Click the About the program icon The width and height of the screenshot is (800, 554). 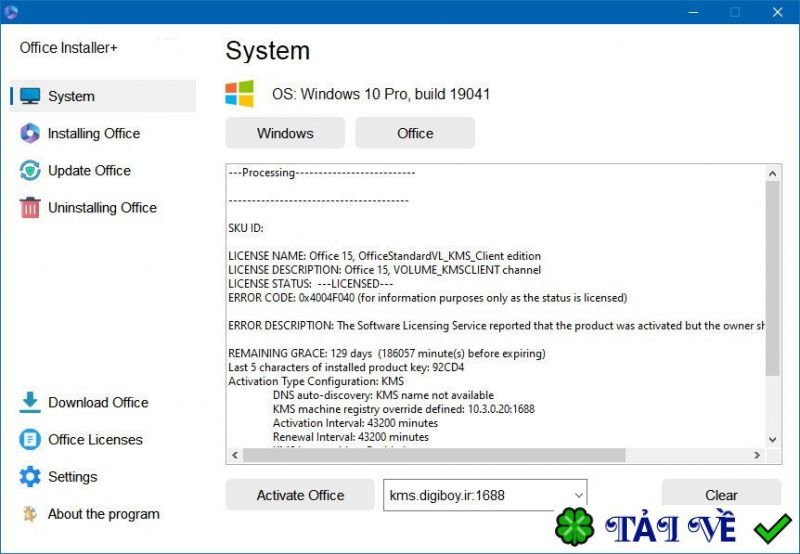[30, 514]
